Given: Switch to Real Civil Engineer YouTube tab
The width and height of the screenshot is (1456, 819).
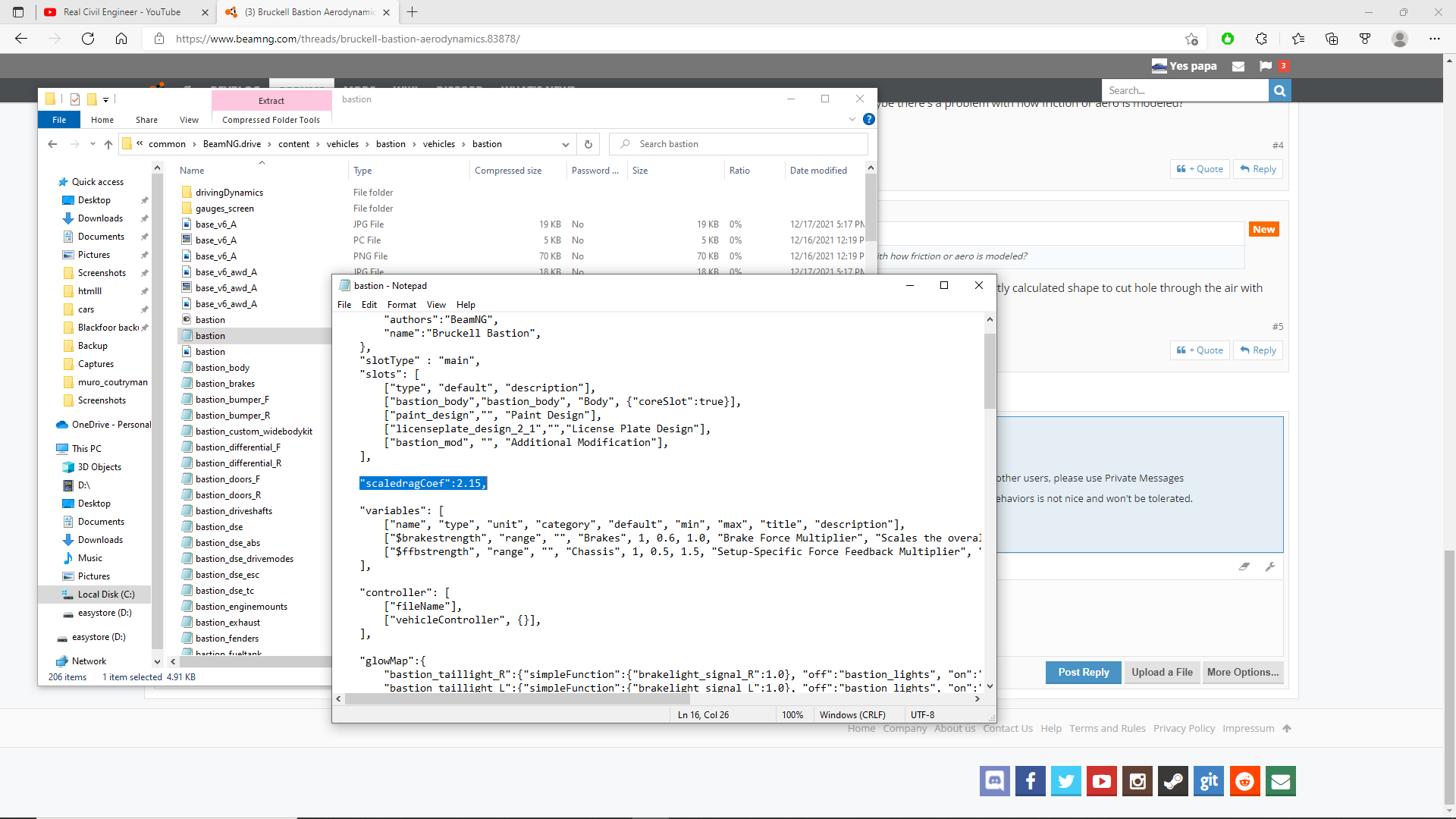Looking at the screenshot, I should point(125,12).
